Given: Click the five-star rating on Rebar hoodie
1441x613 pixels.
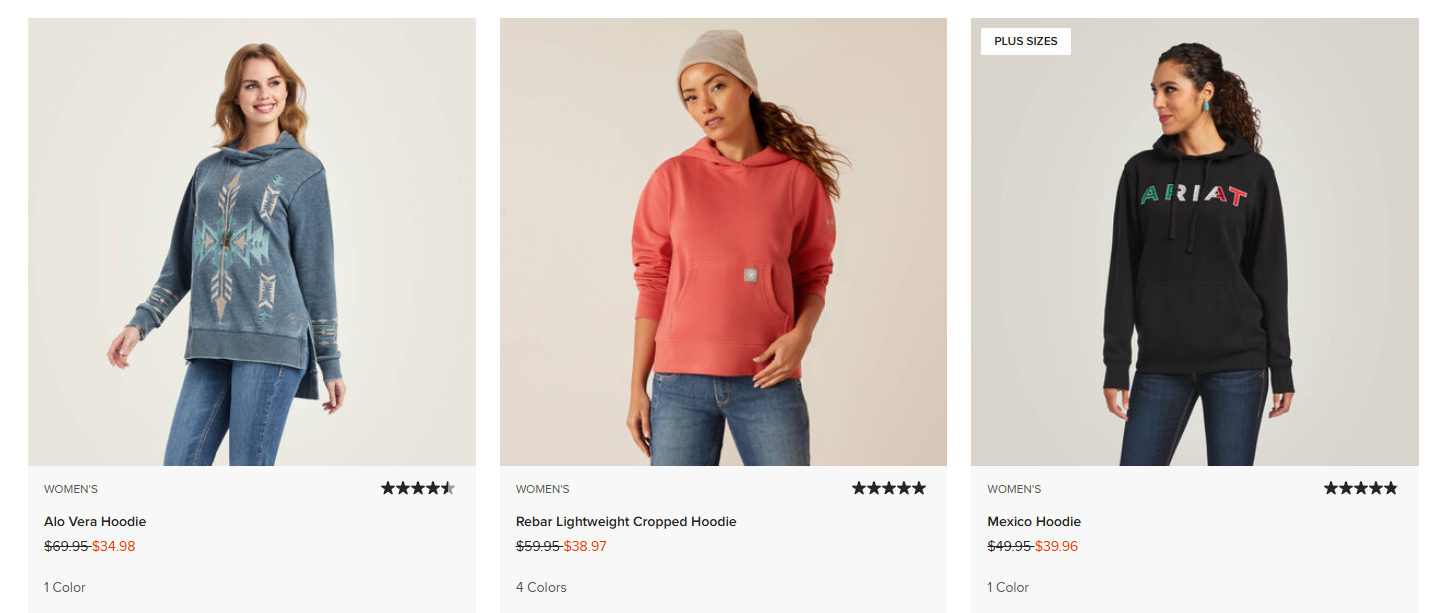Looking at the screenshot, I should [x=888, y=487].
